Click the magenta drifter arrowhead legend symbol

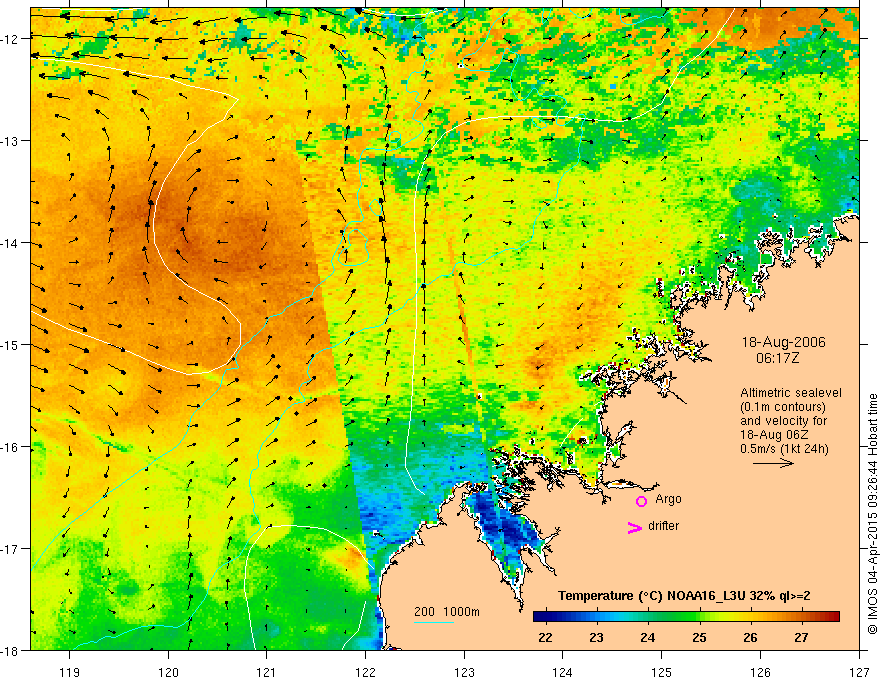(x=635, y=527)
